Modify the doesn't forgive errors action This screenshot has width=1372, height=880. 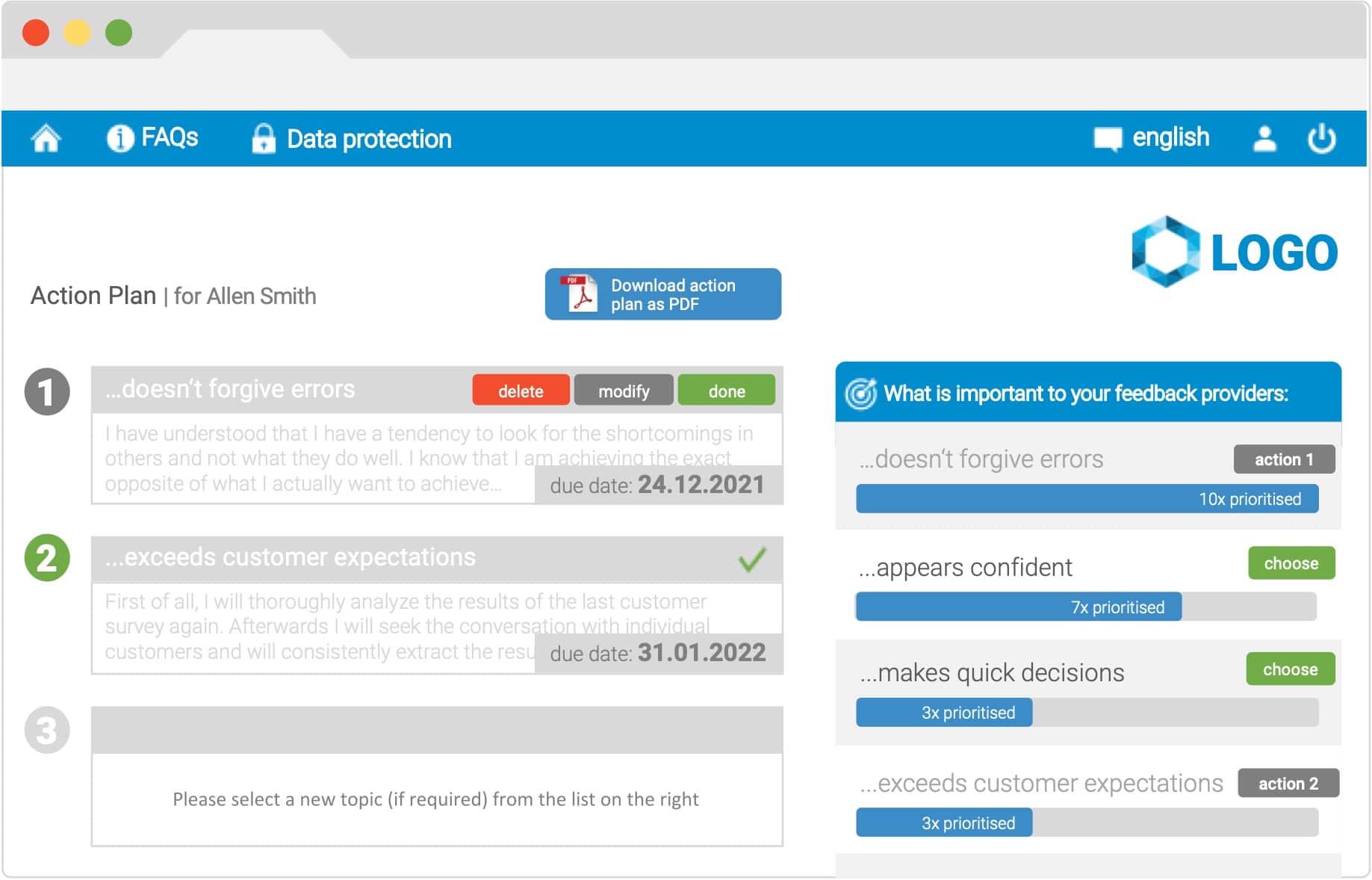point(624,391)
